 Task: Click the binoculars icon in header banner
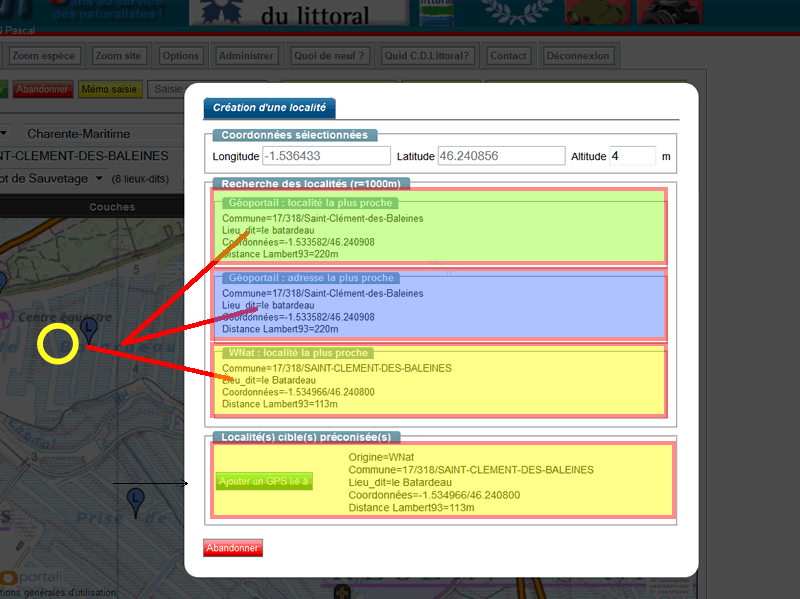tap(597, 11)
